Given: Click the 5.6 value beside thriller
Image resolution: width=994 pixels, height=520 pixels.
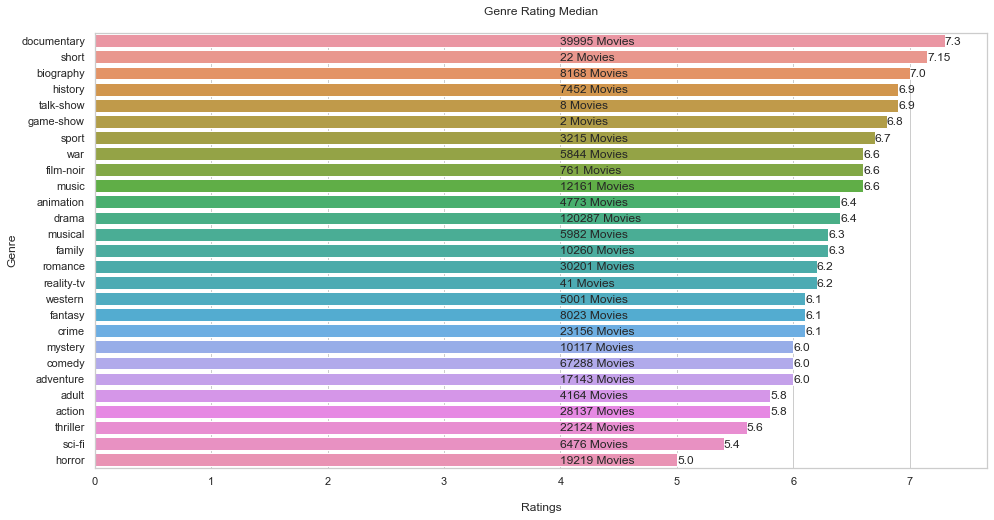Looking at the screenshot, I should point(755,427).
